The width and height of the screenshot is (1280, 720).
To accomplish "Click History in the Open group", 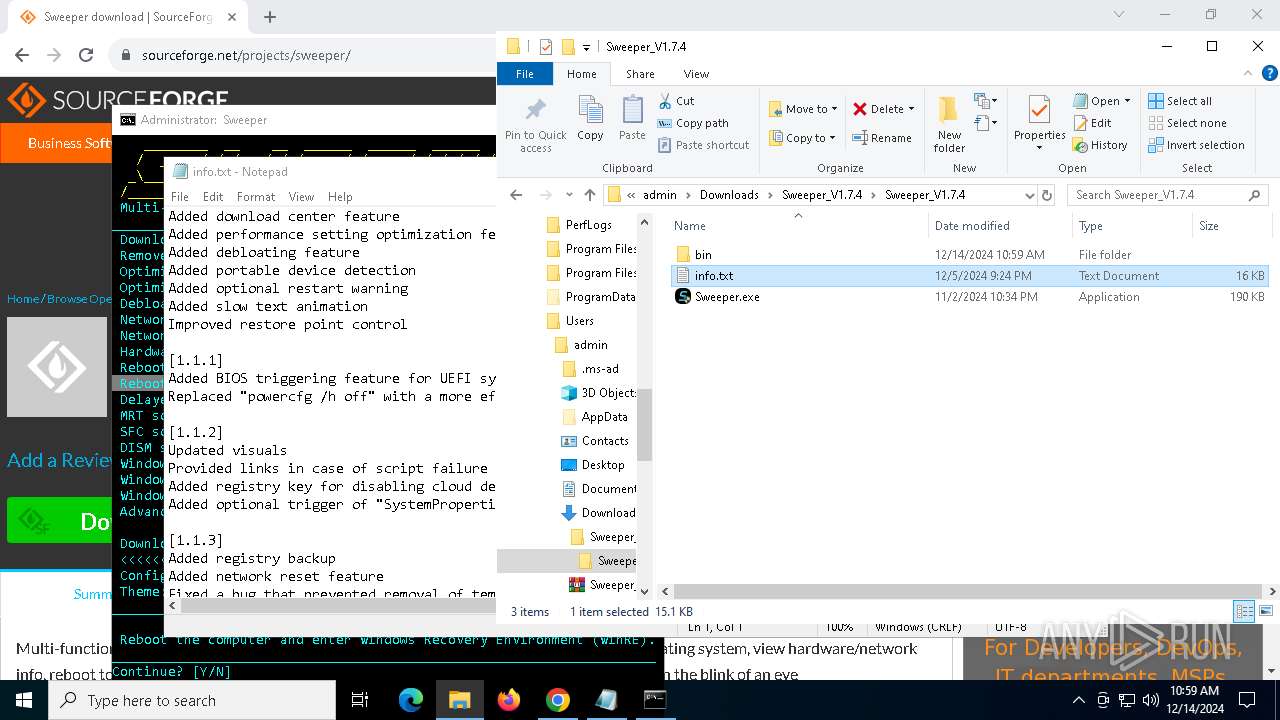I will pos(1100,145).
